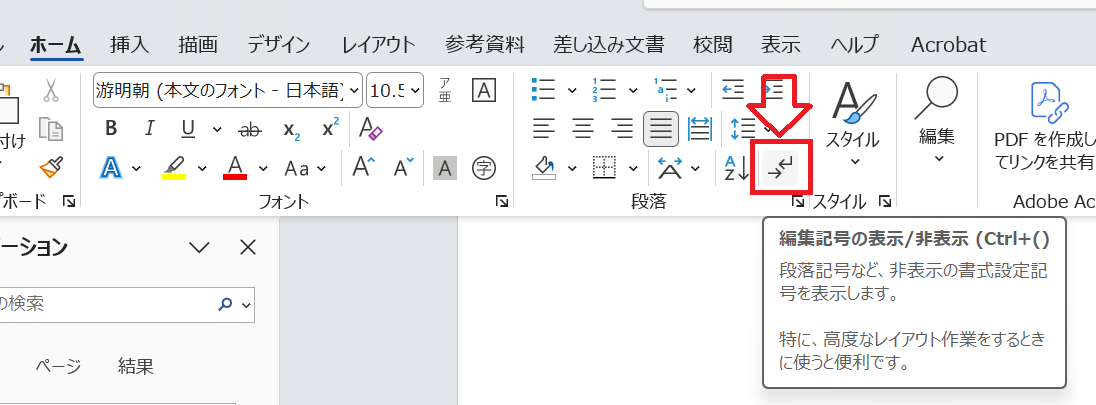Collapse navigation pane options chevron
1096x405 pixels.
point(199,247)
